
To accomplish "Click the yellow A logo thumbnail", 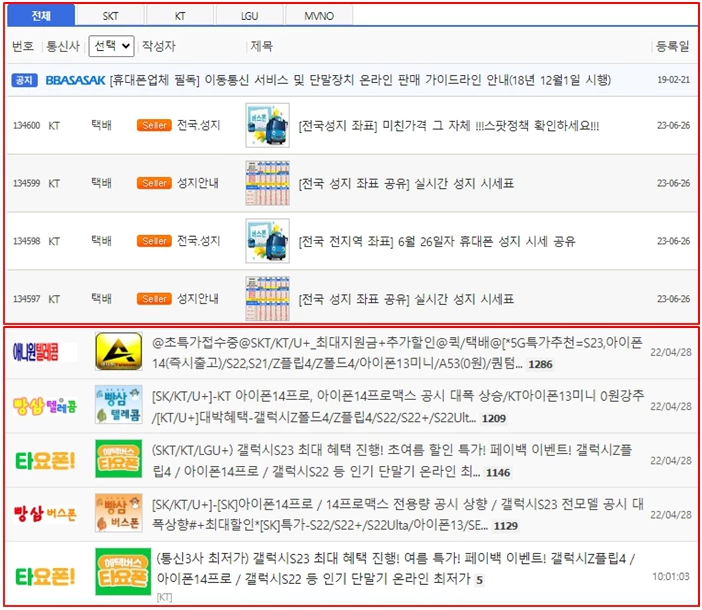I will coord(119,351).
